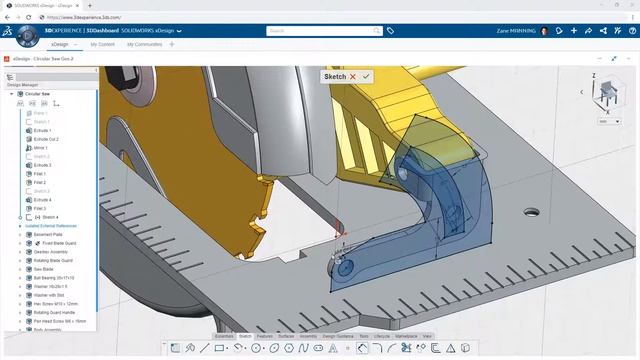Add a new dashboard tab with plus

point(172,44)
